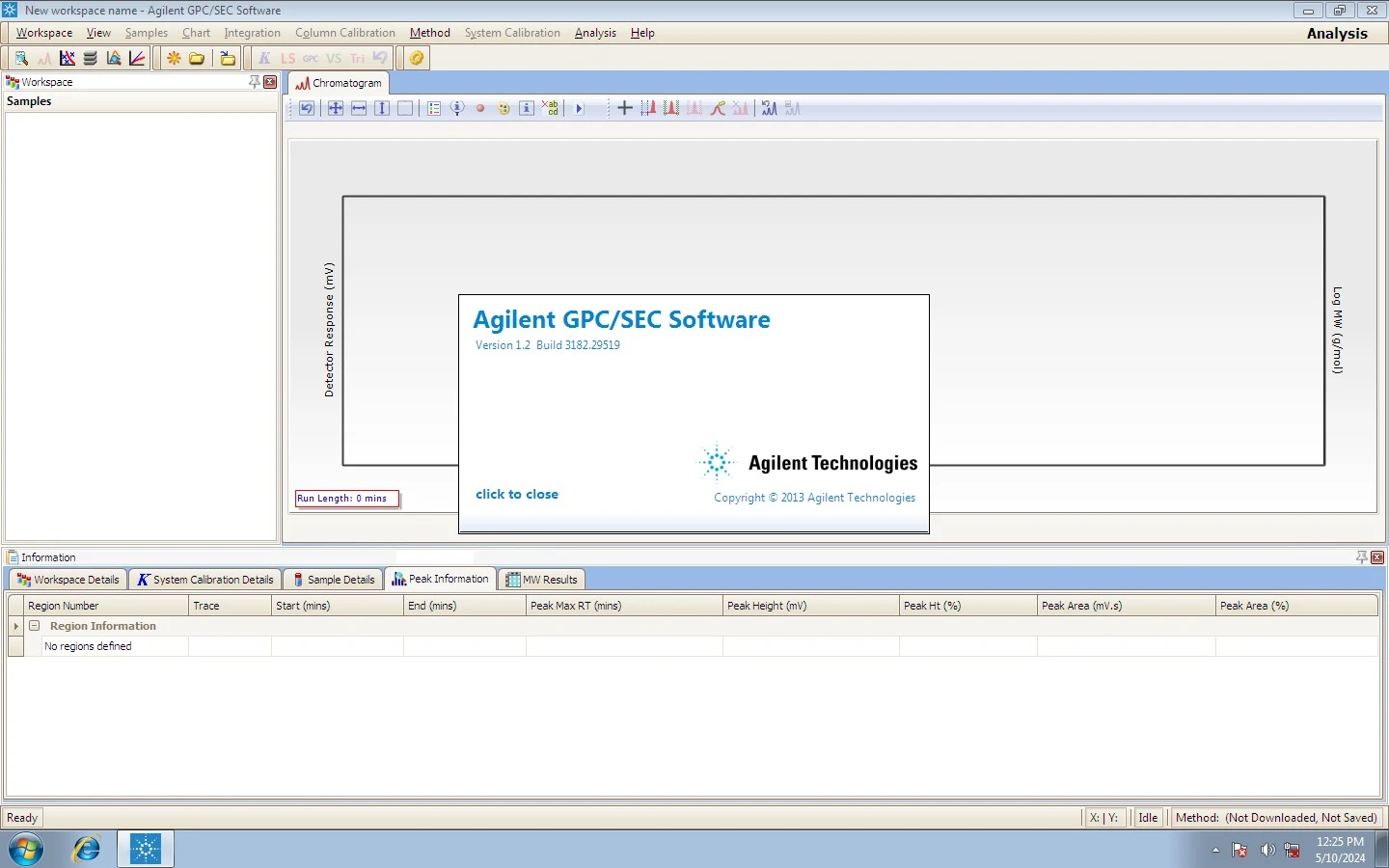
Task: Open the Help menu
Action: coord(642,33)
